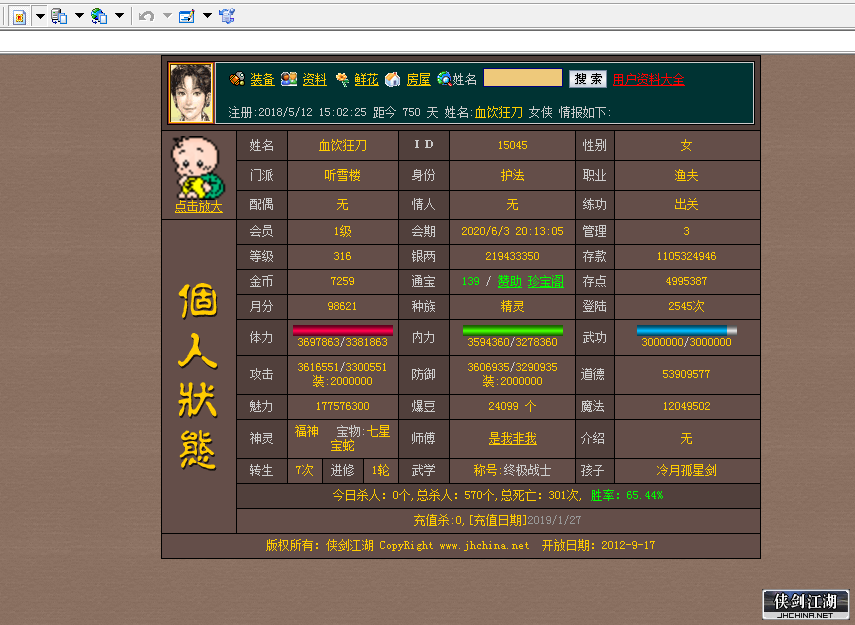Click the 点击放大 enlarge link
The height and width of the screenshot is (625, 855).
(198, 207)
